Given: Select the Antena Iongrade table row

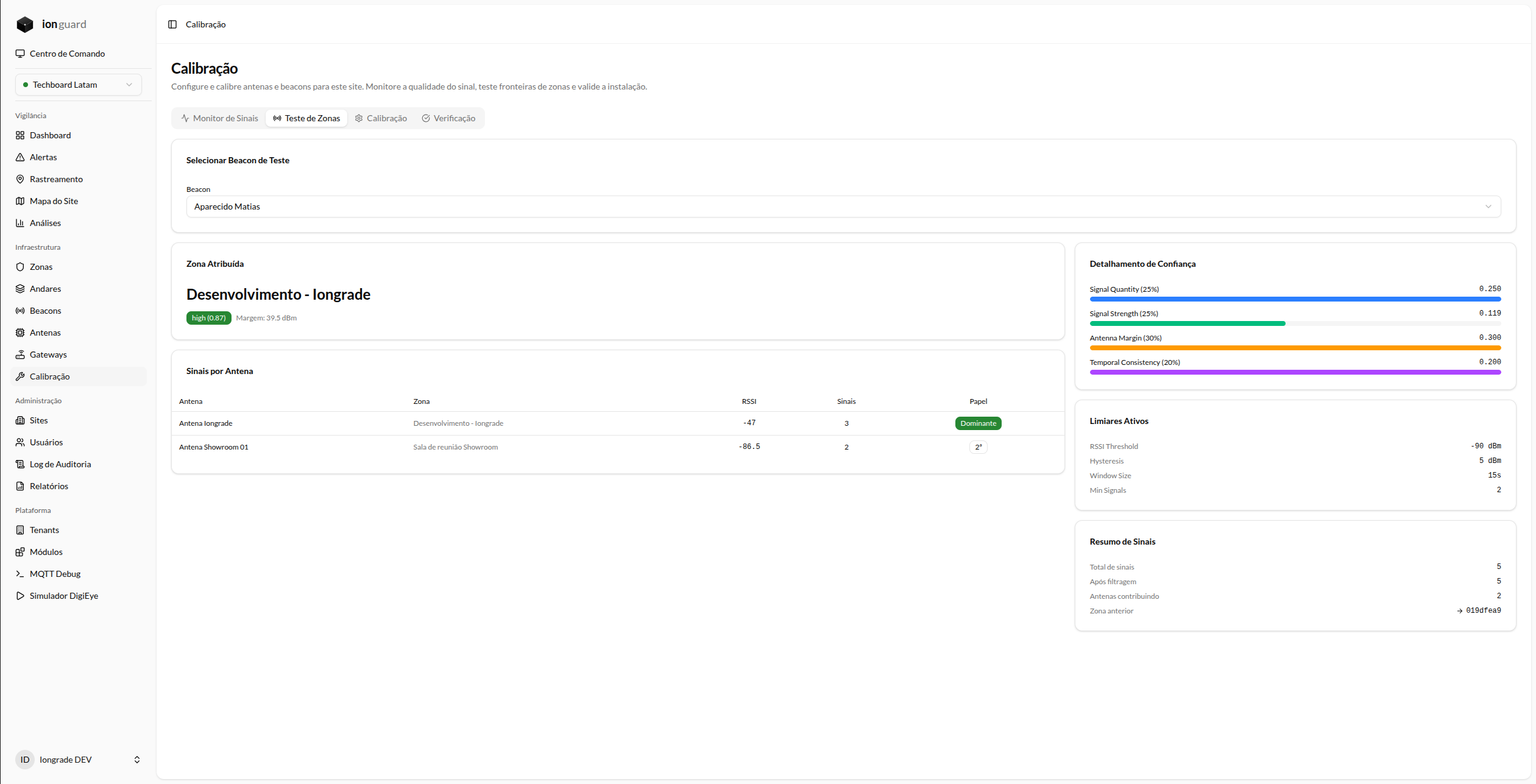Looking at the screenshot, I should pyautogui.click(x=618, y=423).
